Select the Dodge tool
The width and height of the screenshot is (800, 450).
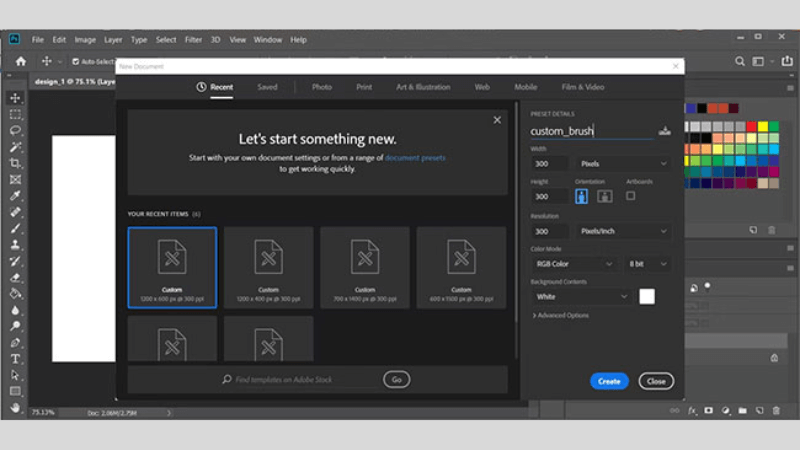[15, 326]
